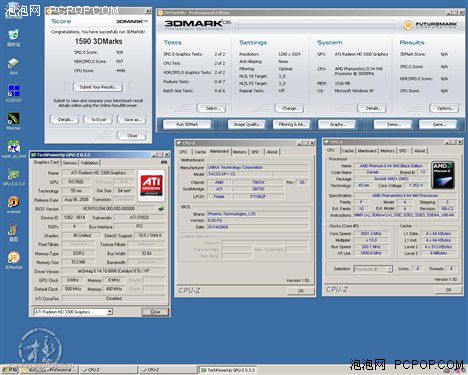Click the Memory Type DDR2 field in GPU-Z
Image resolution: width=468 pixels, height=375 pixels.
point(78,253)
